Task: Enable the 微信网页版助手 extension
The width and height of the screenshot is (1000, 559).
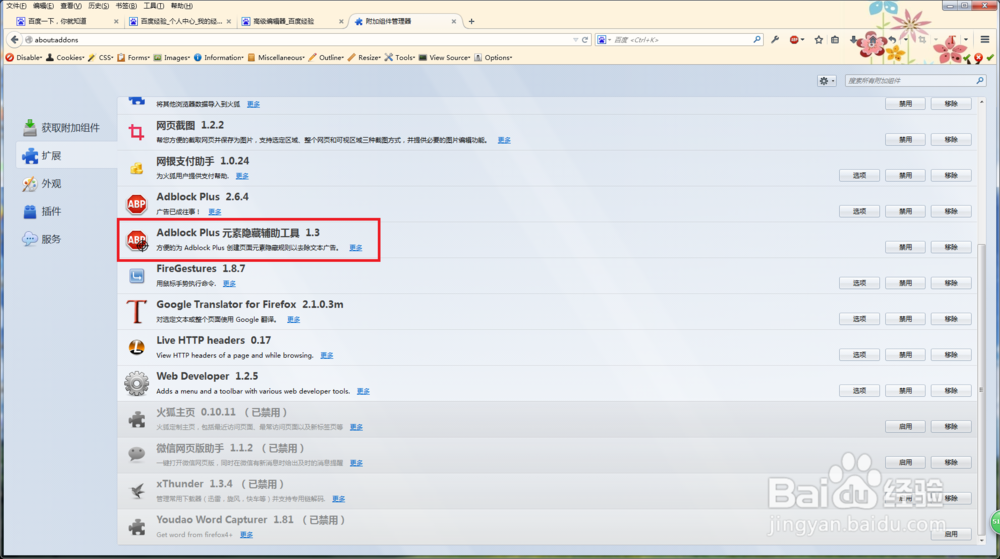Action: coord(905,462)
